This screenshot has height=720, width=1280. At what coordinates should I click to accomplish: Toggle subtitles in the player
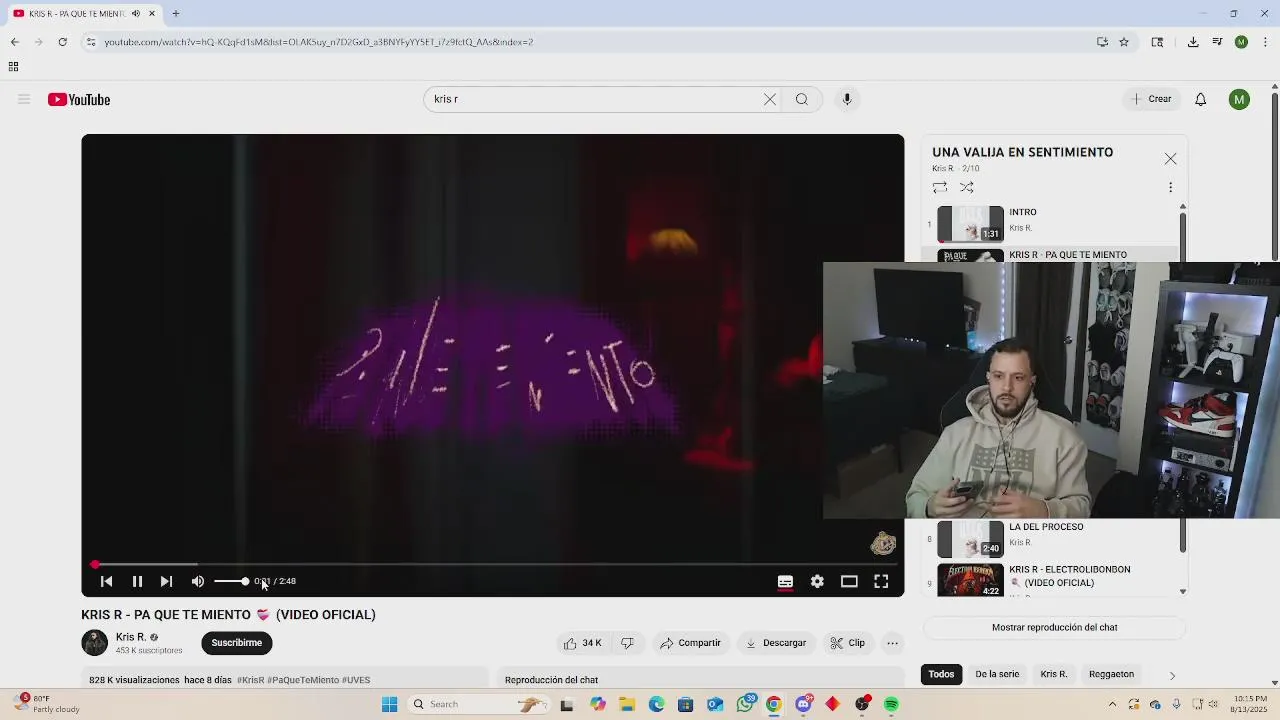[x=785, y=581]
